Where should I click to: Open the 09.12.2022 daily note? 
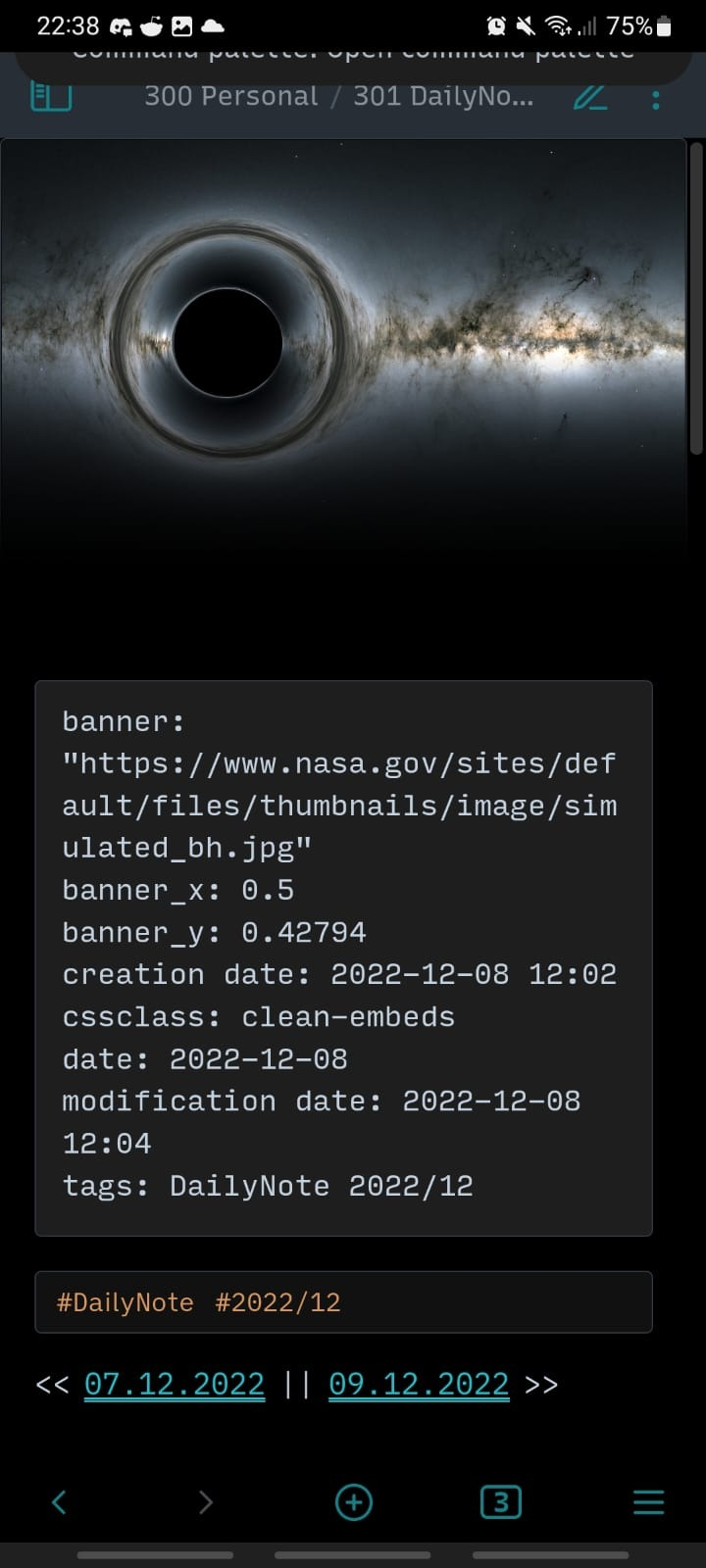pos(419,1384)
